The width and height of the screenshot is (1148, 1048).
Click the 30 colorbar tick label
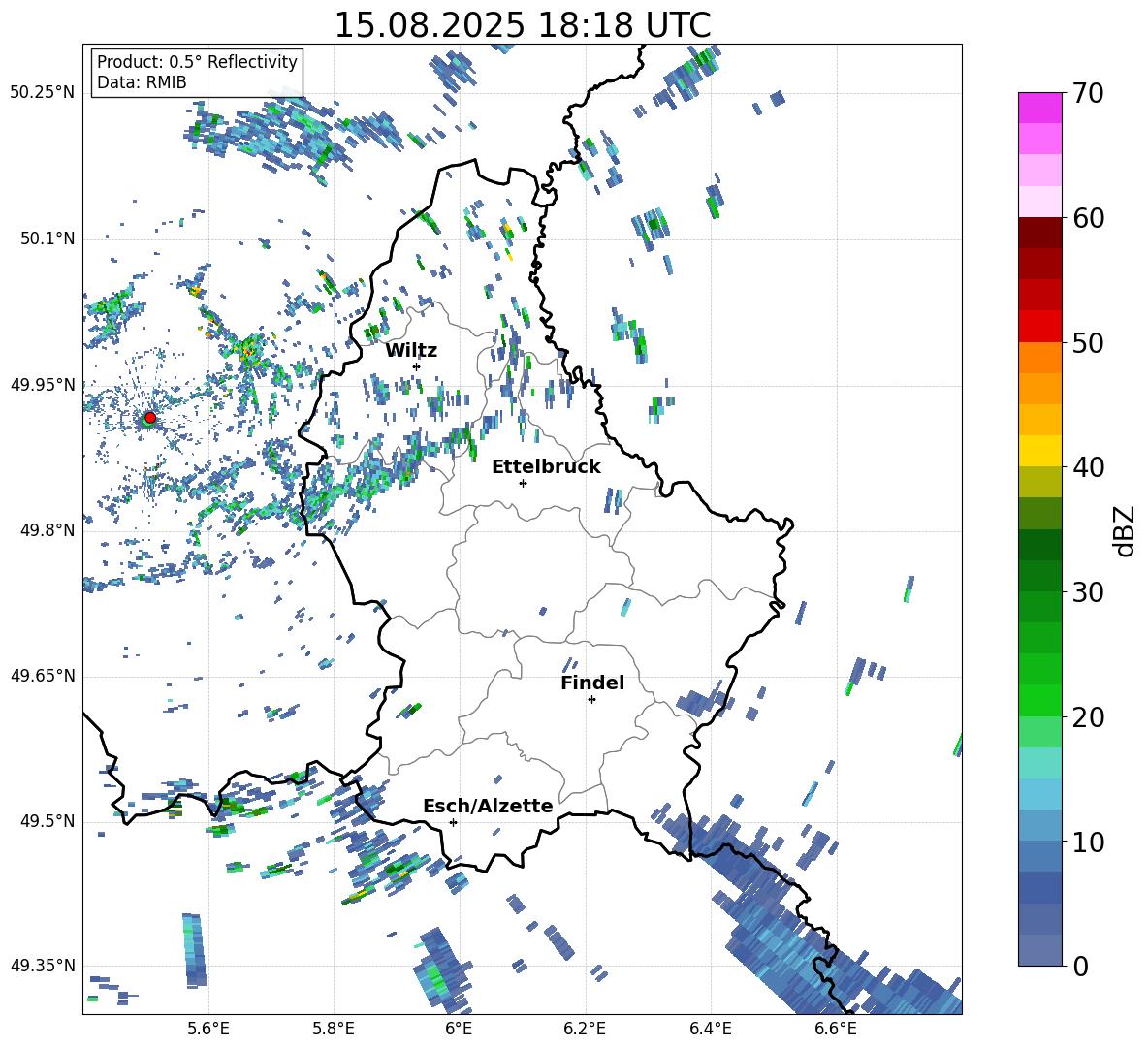1088,592
